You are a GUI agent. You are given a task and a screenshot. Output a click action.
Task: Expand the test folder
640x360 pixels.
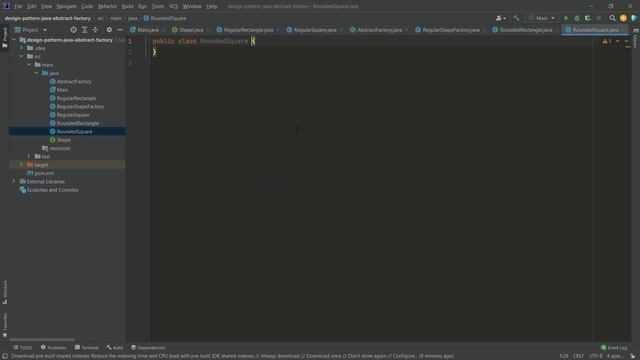(x=29, y=156)
